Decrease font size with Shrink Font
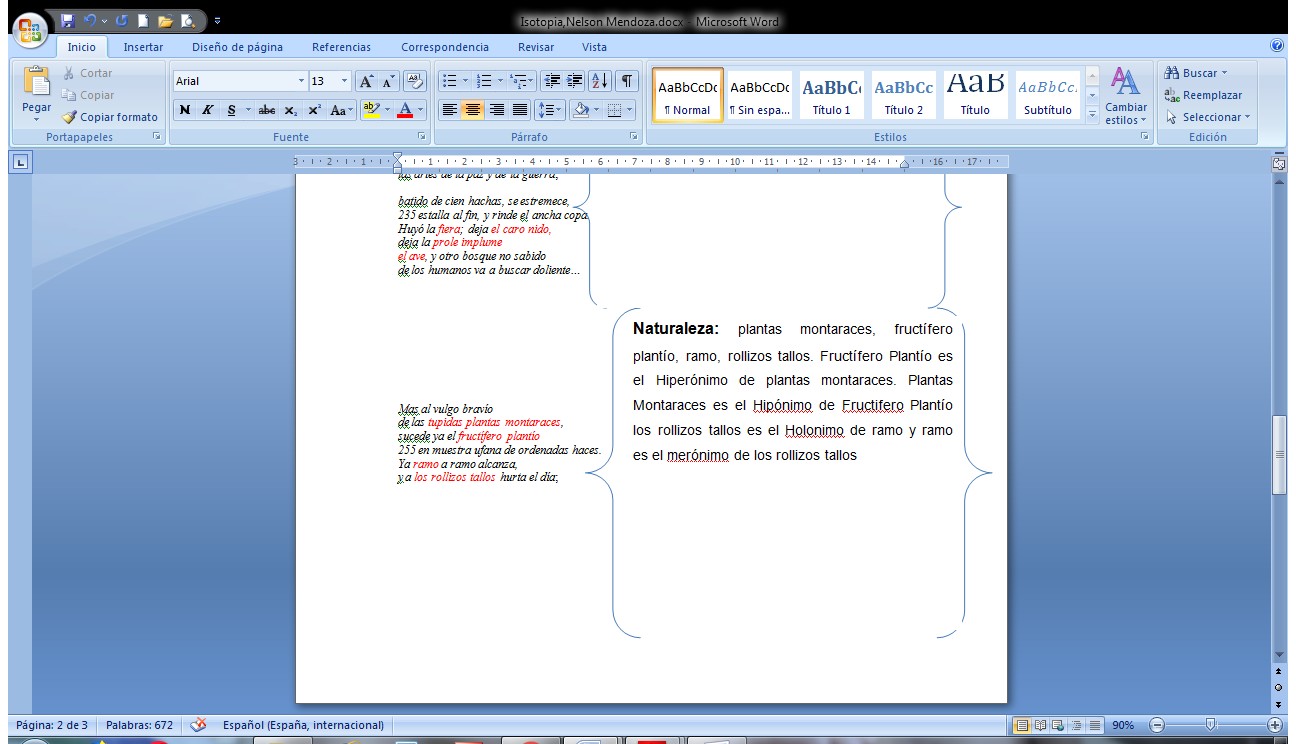Viewport: 1296px width, 744px height. coord(388,81)
